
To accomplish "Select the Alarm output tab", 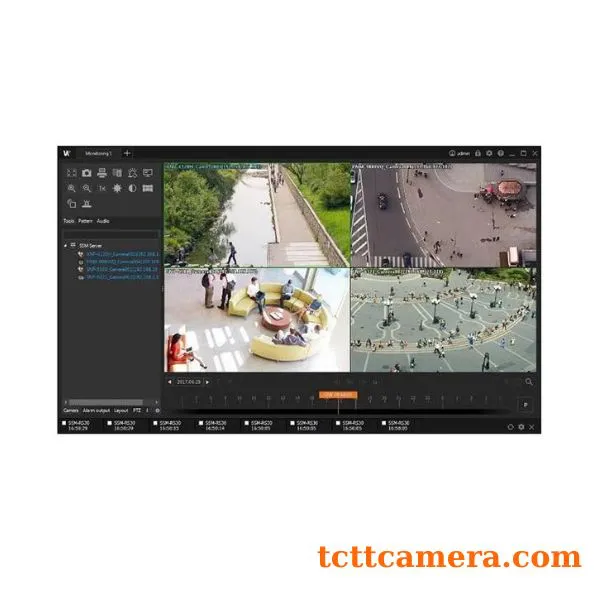I will point(96,410).
